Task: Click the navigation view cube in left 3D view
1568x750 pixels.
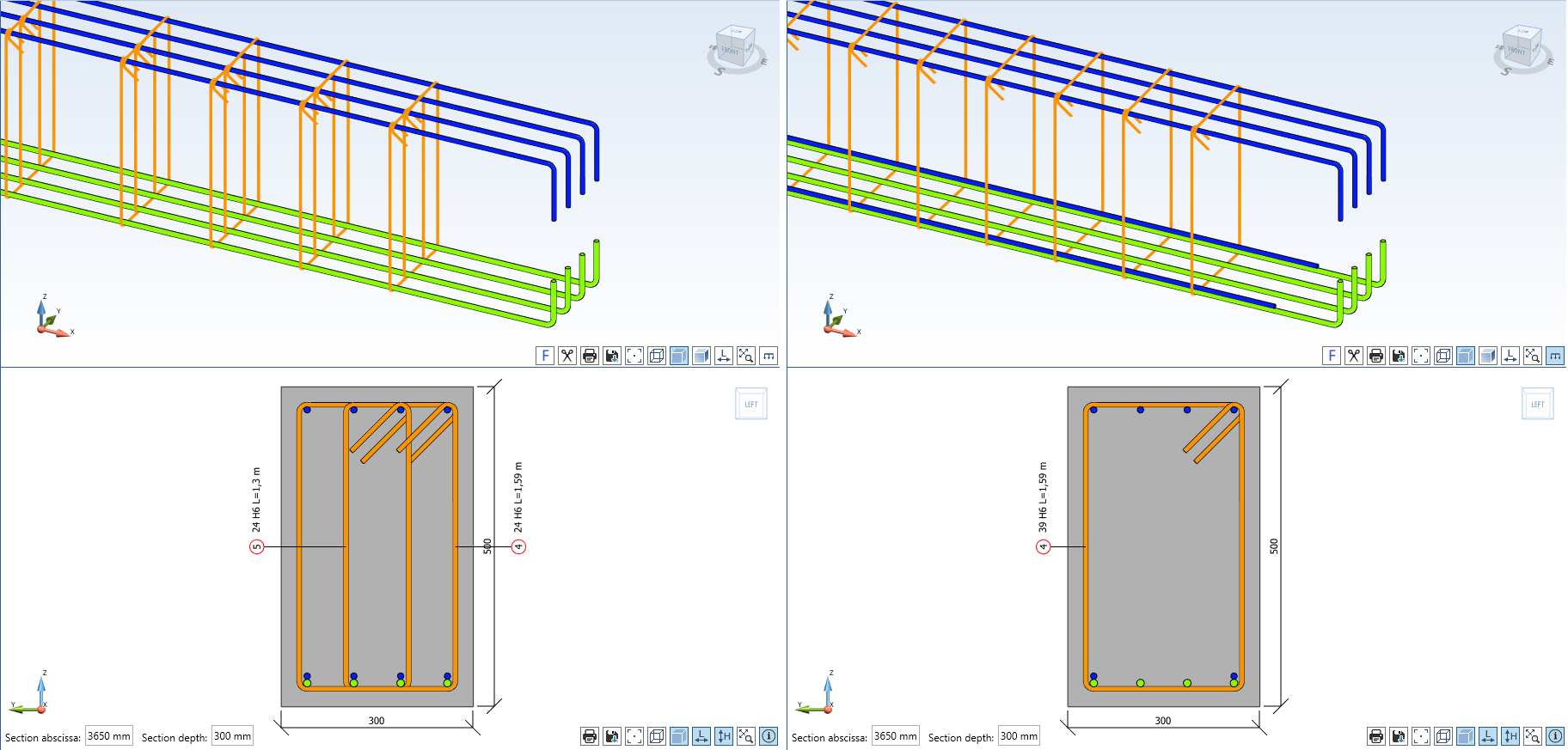Action: pyautogui.click(x=736, y=47)
